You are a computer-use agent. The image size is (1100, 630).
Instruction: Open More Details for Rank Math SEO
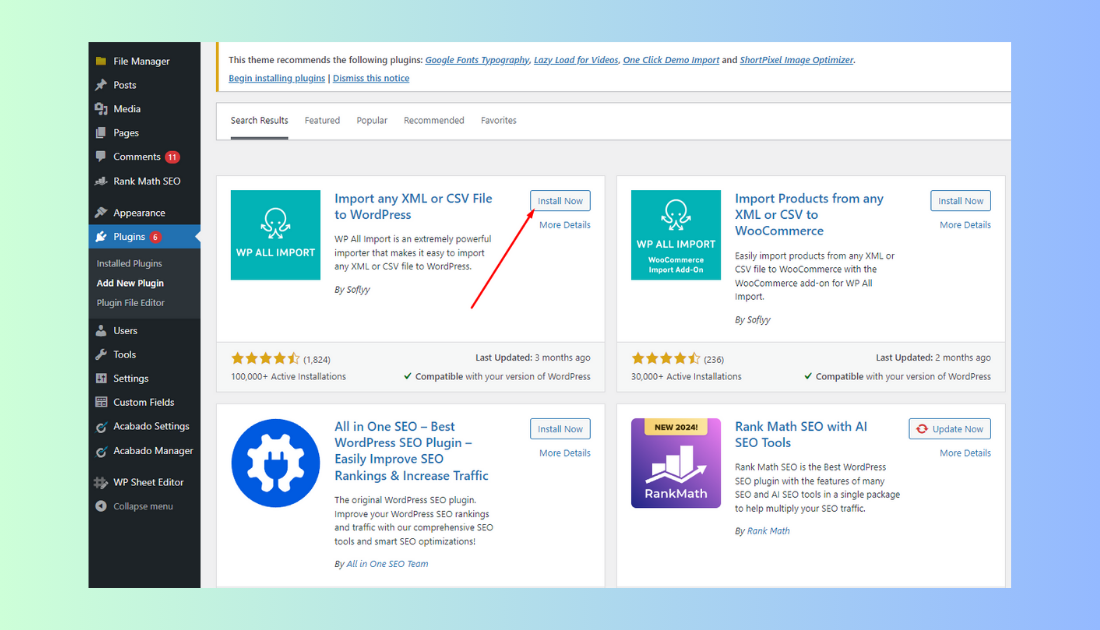(965, 453)
